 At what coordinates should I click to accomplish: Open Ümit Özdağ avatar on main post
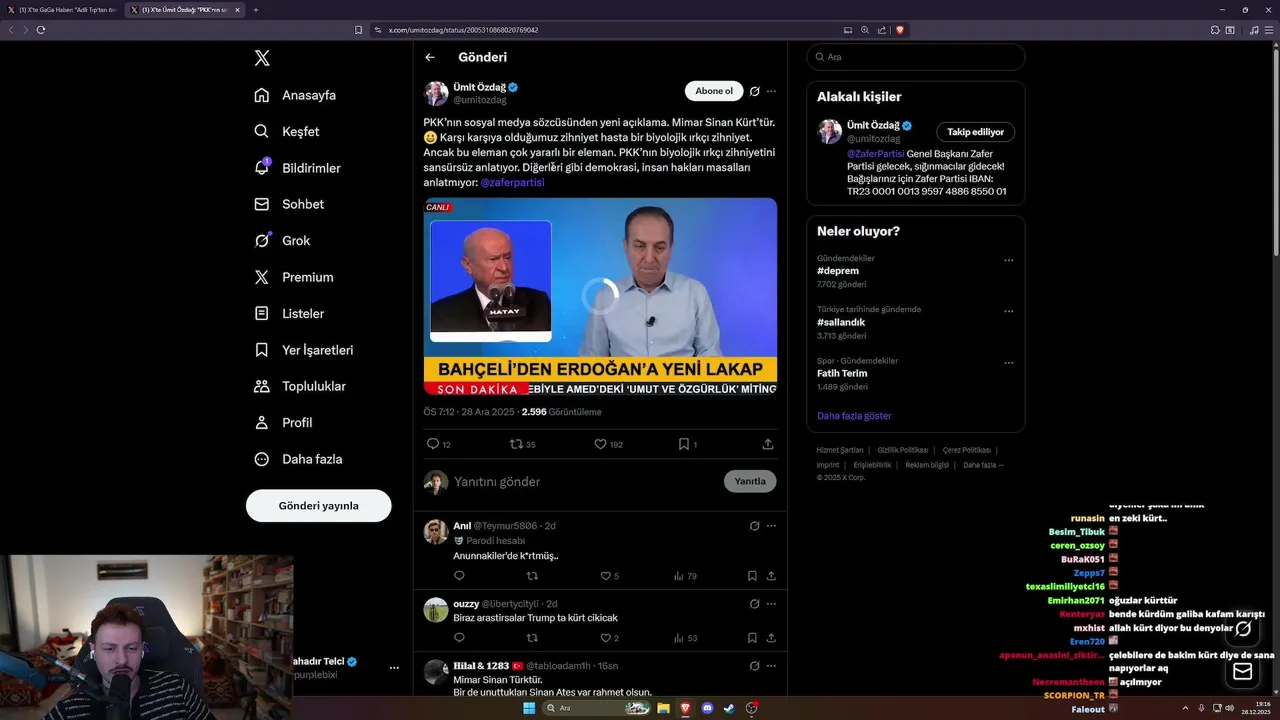click(x=436, y=93)
